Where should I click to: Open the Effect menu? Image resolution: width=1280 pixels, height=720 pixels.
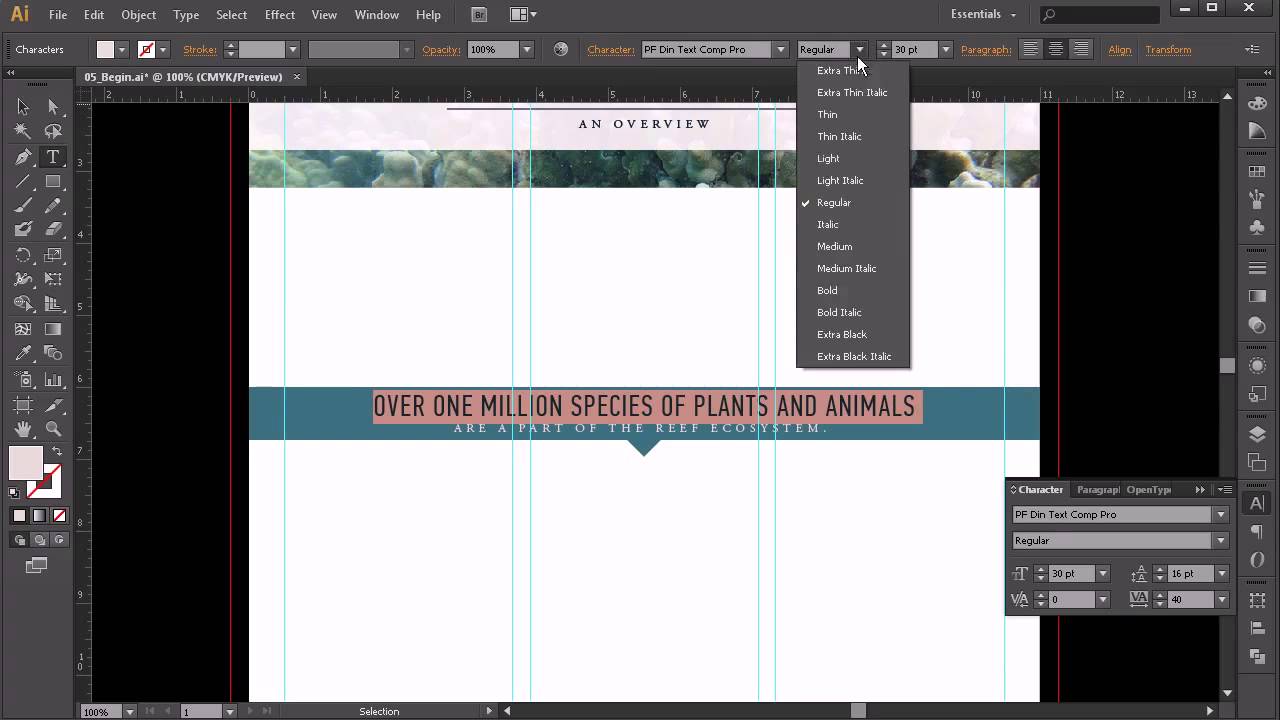click(x=280, y=15)
